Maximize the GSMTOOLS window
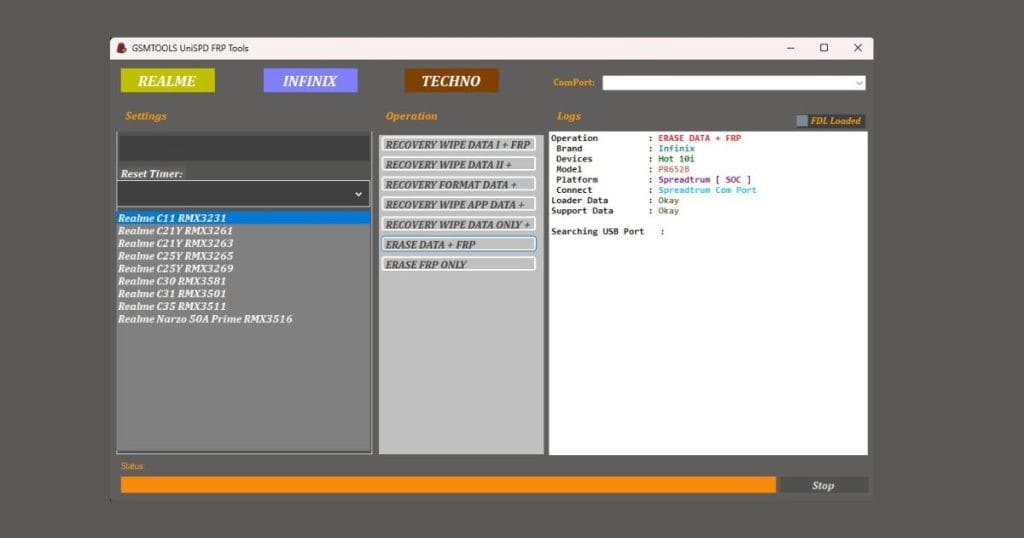This screenshot has height=538, width=1024. pyautogui.click(x=824, y=48)
